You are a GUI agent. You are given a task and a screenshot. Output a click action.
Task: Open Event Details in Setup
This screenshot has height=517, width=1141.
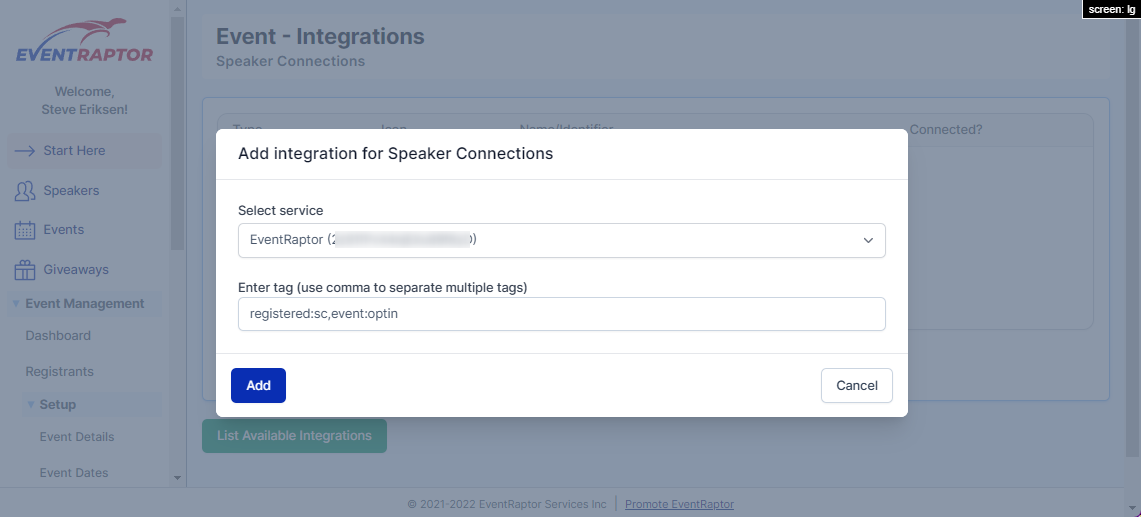(77, 437)
